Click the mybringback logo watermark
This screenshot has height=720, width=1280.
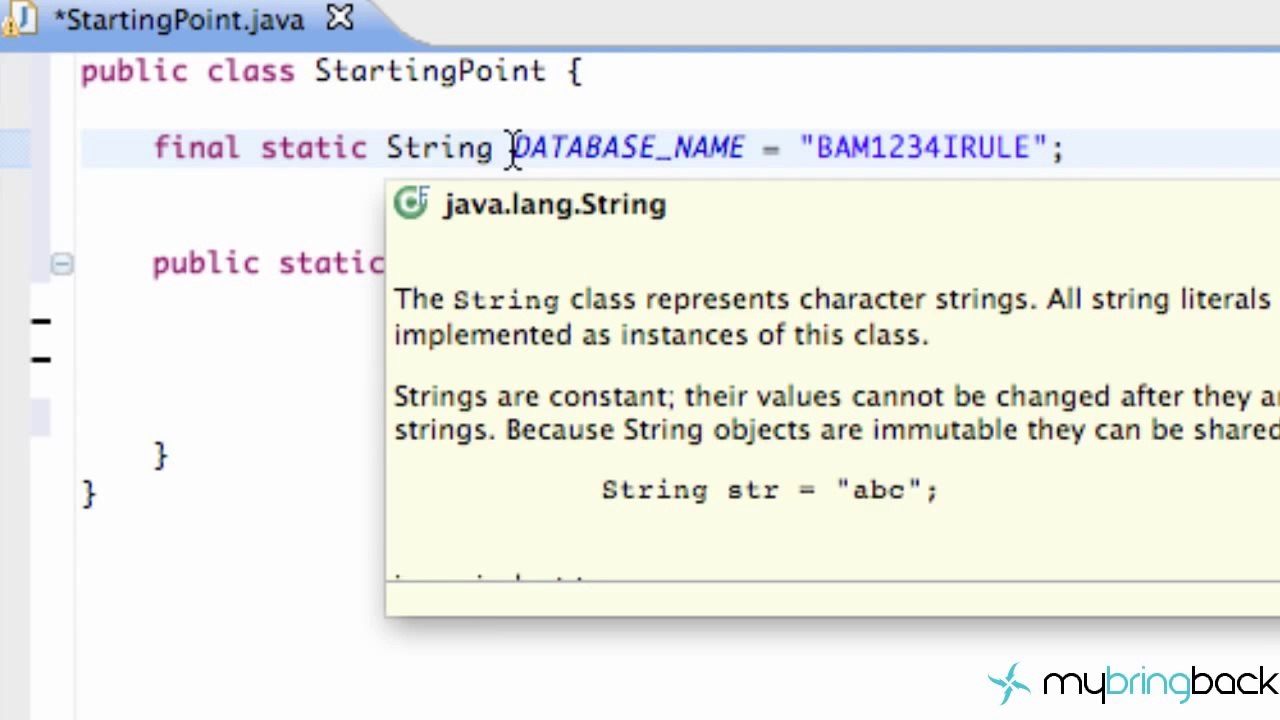(1133, 684)
